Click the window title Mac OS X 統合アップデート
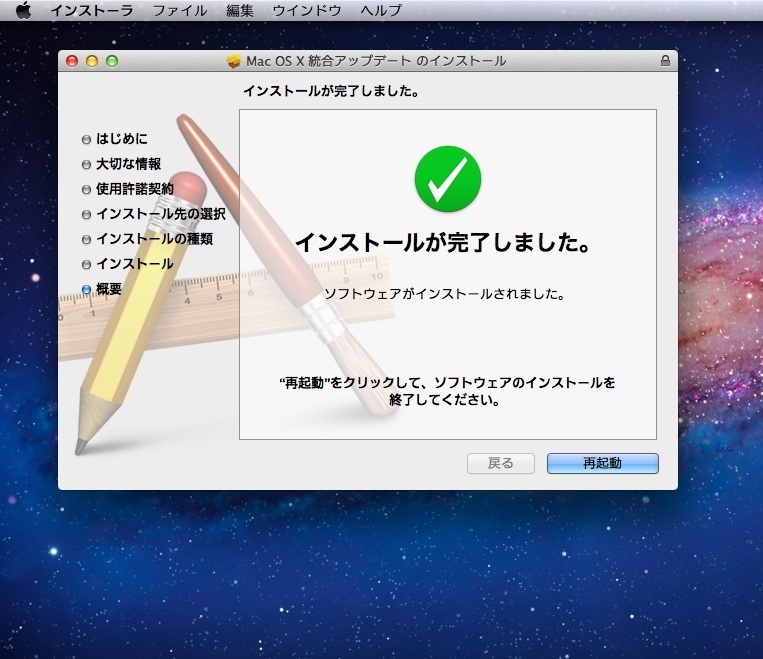 [x=376, y=61]
